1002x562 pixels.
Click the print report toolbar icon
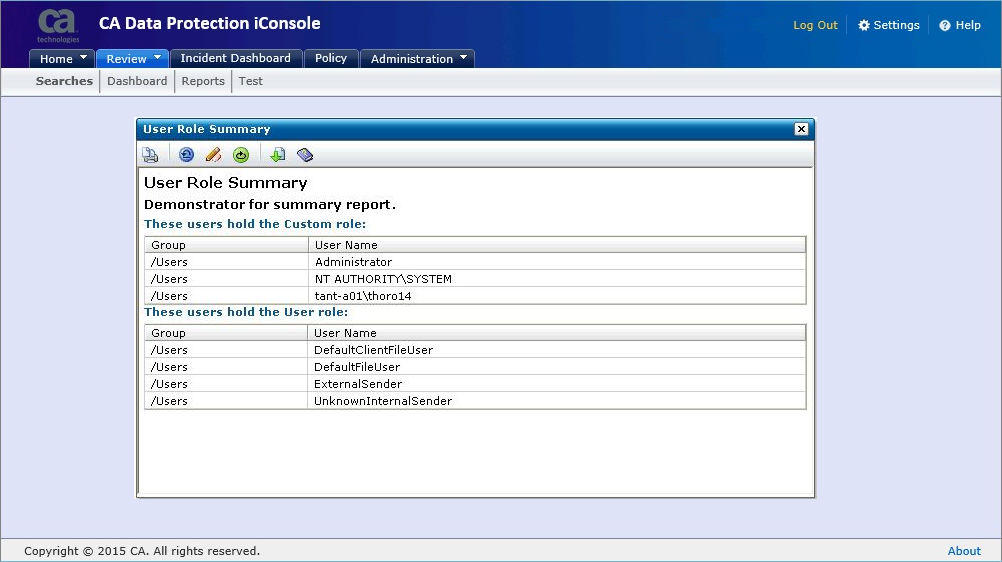[x=150, y=155]
